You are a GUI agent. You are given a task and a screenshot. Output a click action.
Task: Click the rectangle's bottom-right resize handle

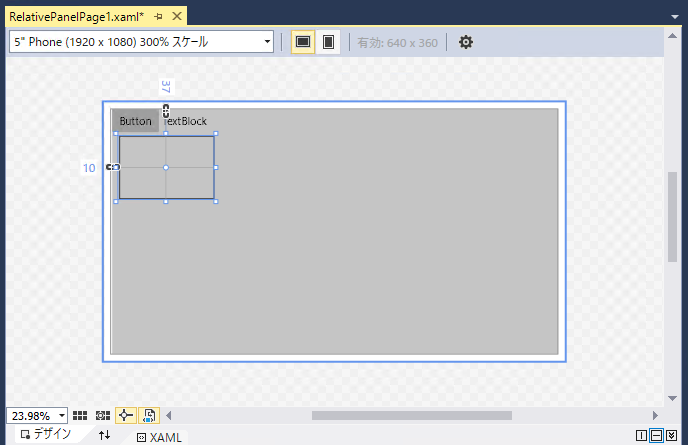click(x=215, y=201)
